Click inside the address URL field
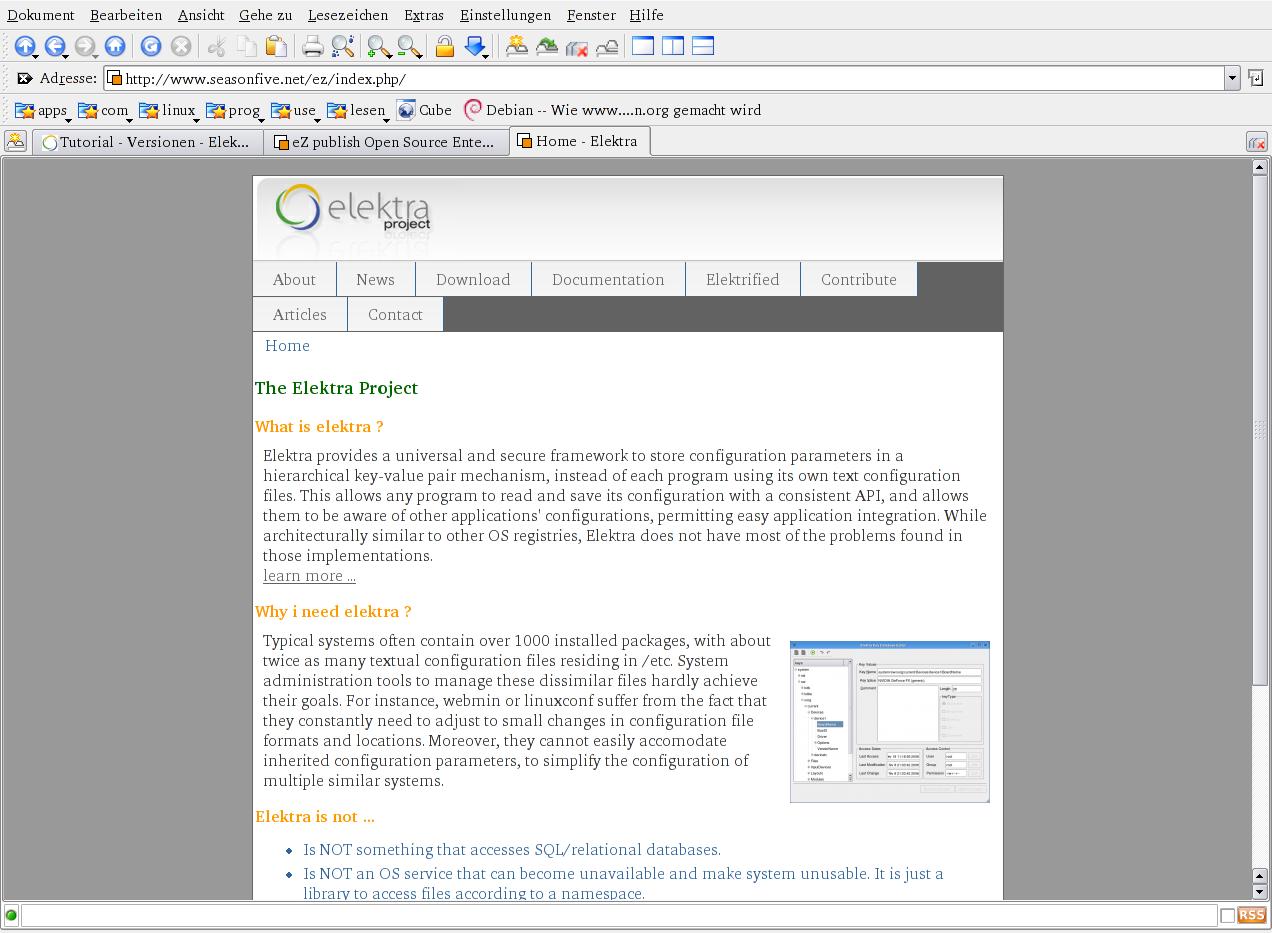The image size is (1272, 933). pos(664,78)
